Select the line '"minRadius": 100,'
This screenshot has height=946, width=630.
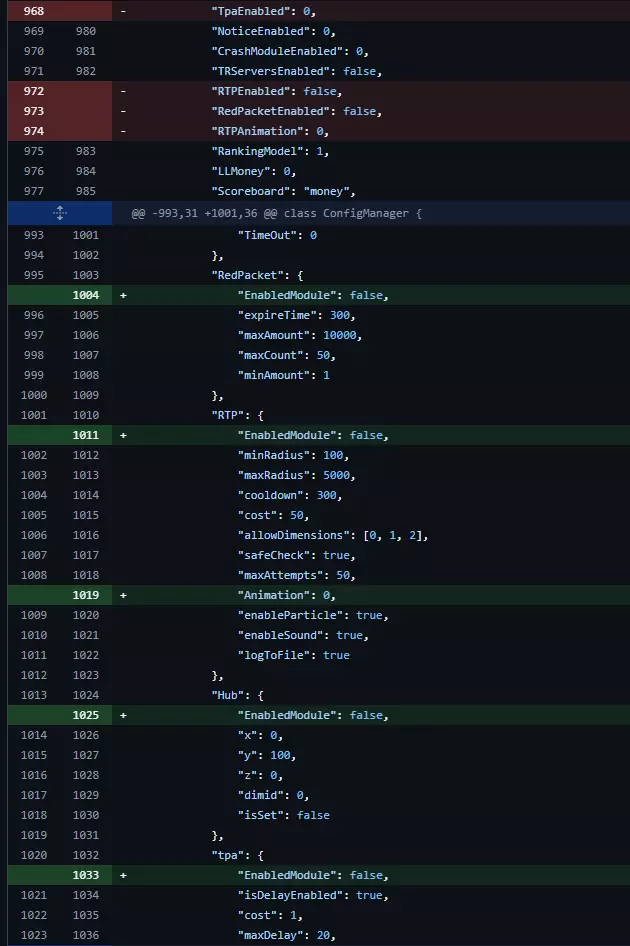coord(293,454)
